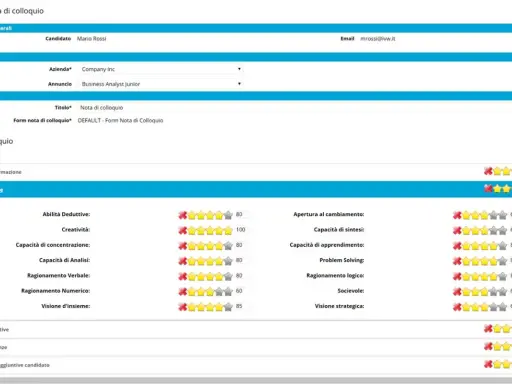Select the candidate email address value

[378, 39]
